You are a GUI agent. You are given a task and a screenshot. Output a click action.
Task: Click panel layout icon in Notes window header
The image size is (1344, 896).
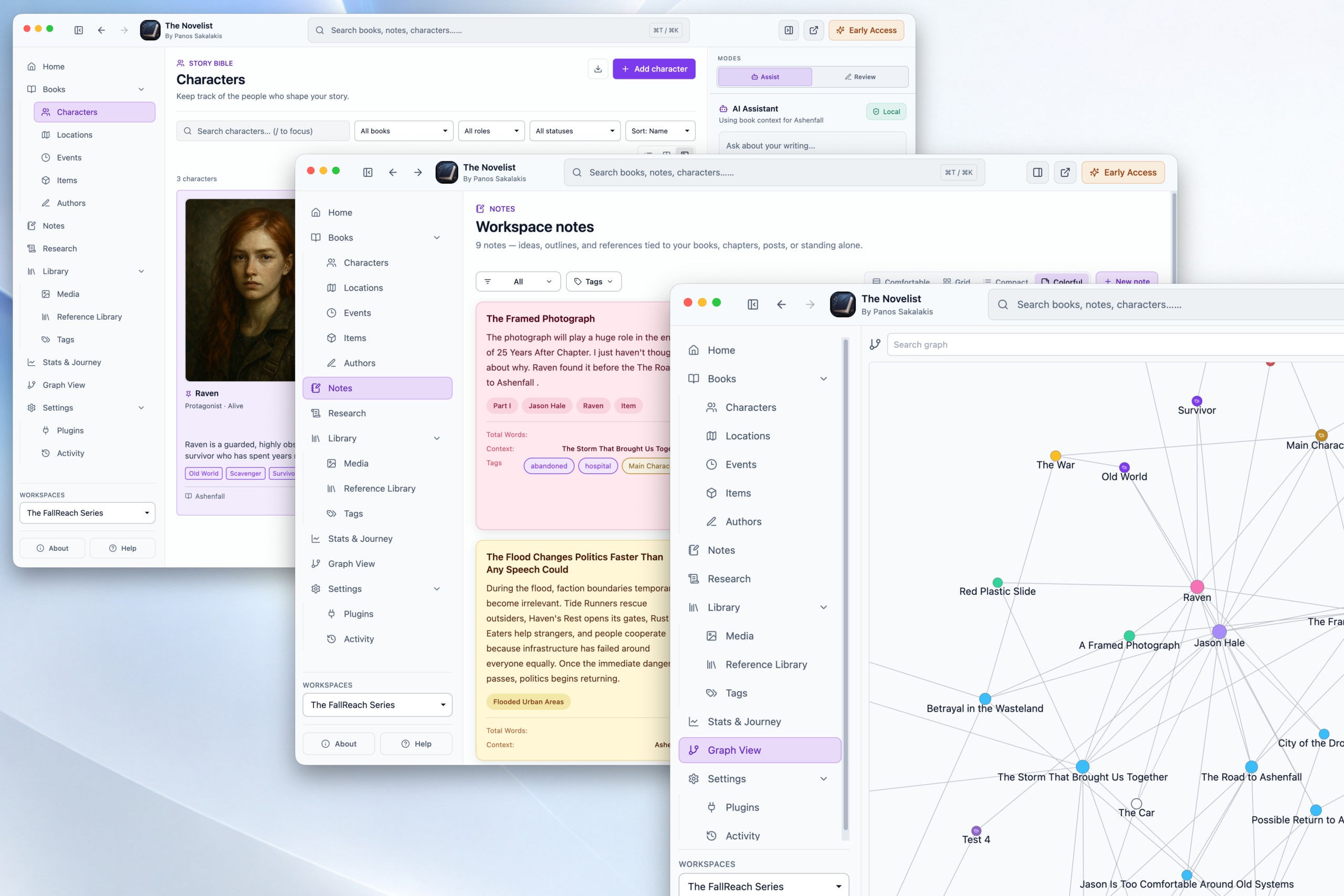(1038, 172)
